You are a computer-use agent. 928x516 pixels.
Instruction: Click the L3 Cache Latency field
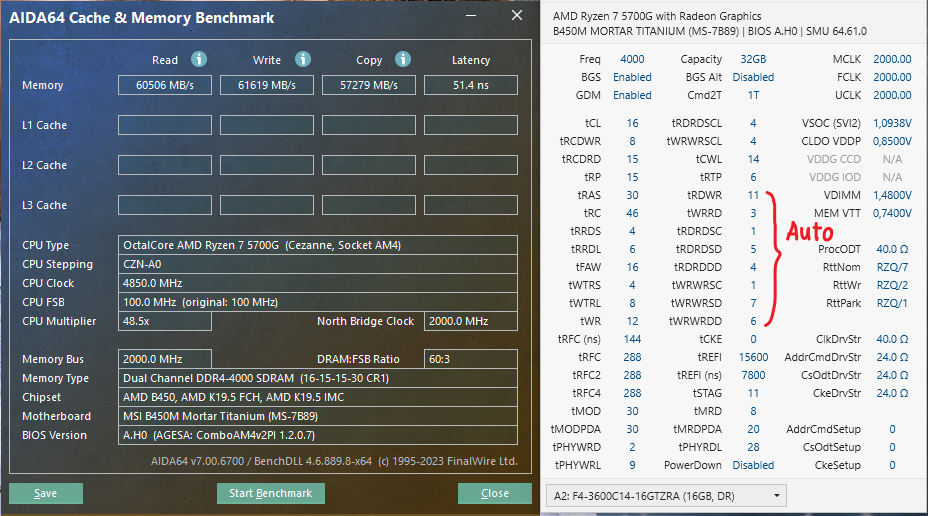pyautogui.click(x=471, y=205)
